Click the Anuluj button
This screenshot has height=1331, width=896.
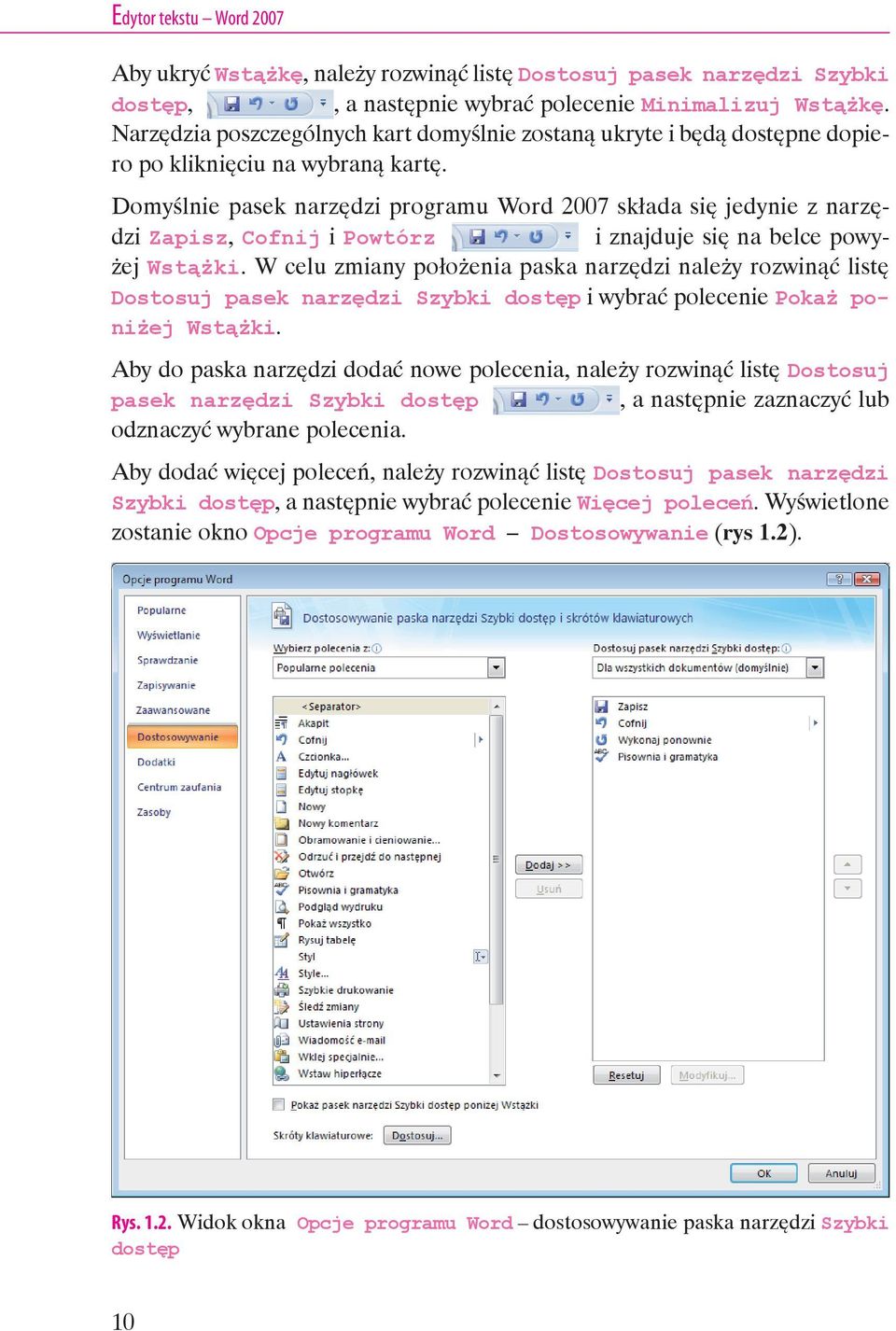tap(841, 1173)
